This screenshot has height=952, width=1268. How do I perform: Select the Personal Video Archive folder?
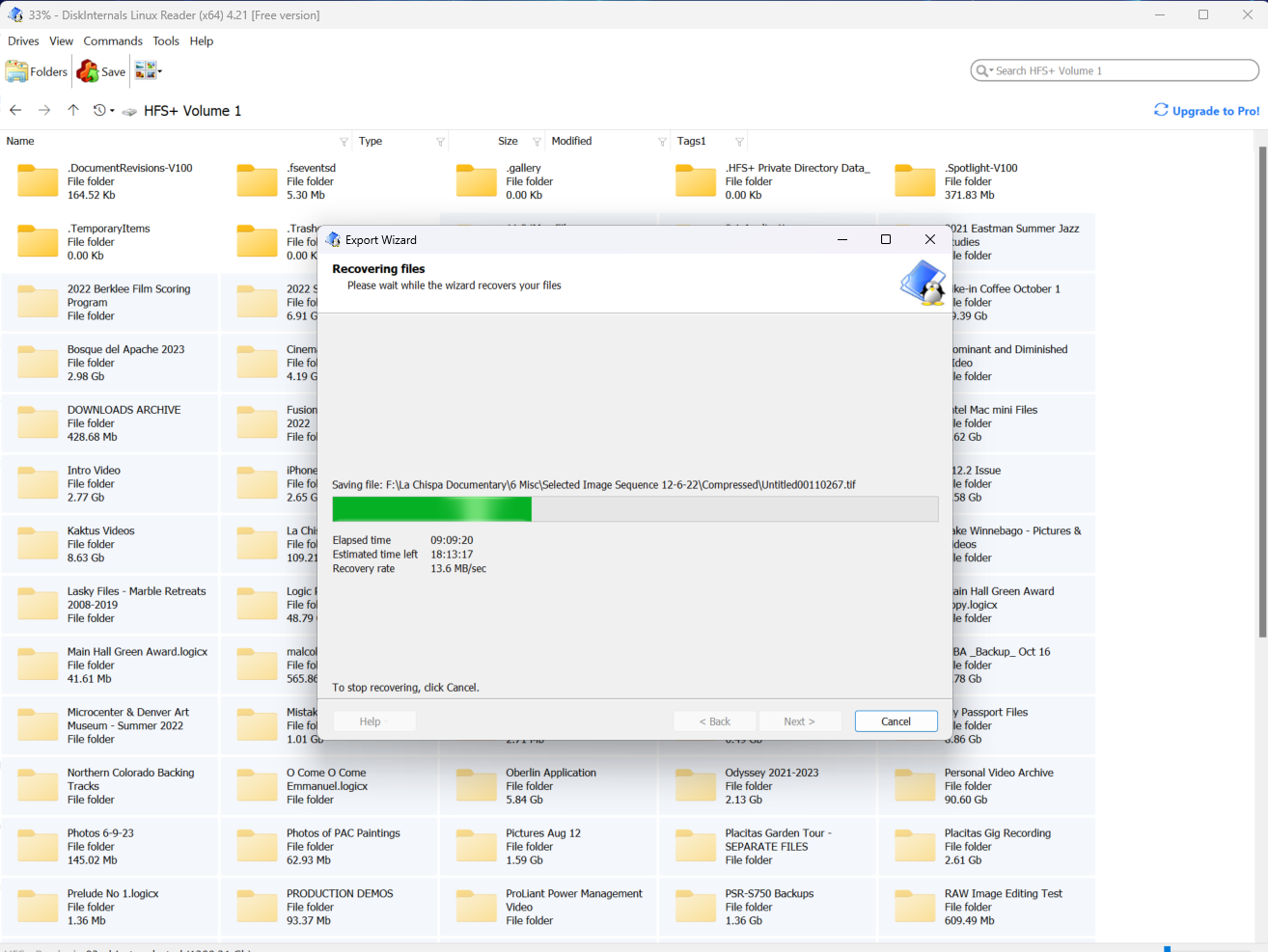coord(986,786)
